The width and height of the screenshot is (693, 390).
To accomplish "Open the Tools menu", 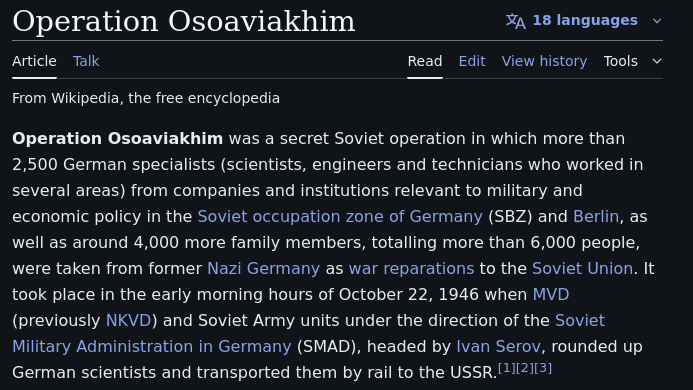I will click(x=621, y=61).
